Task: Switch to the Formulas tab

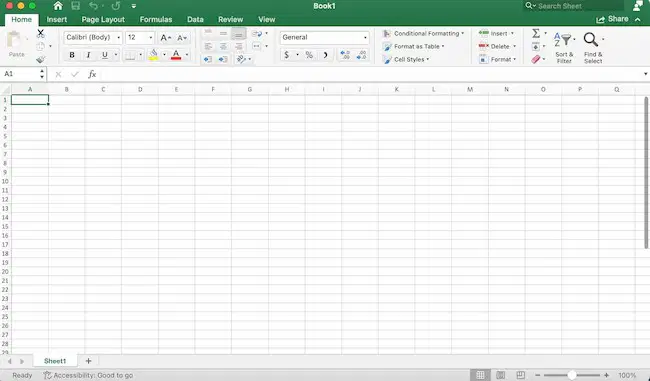Action: tap(155, 19)
